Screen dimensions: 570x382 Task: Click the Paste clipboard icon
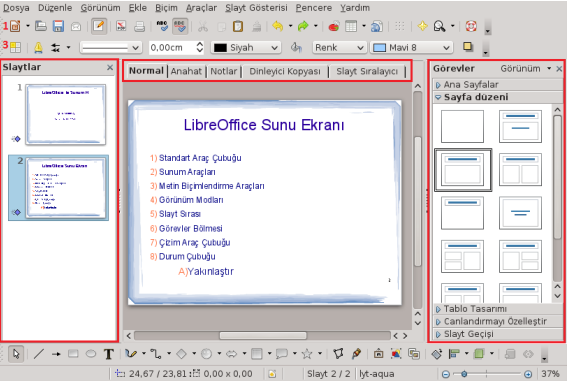(x=238, y=26)
